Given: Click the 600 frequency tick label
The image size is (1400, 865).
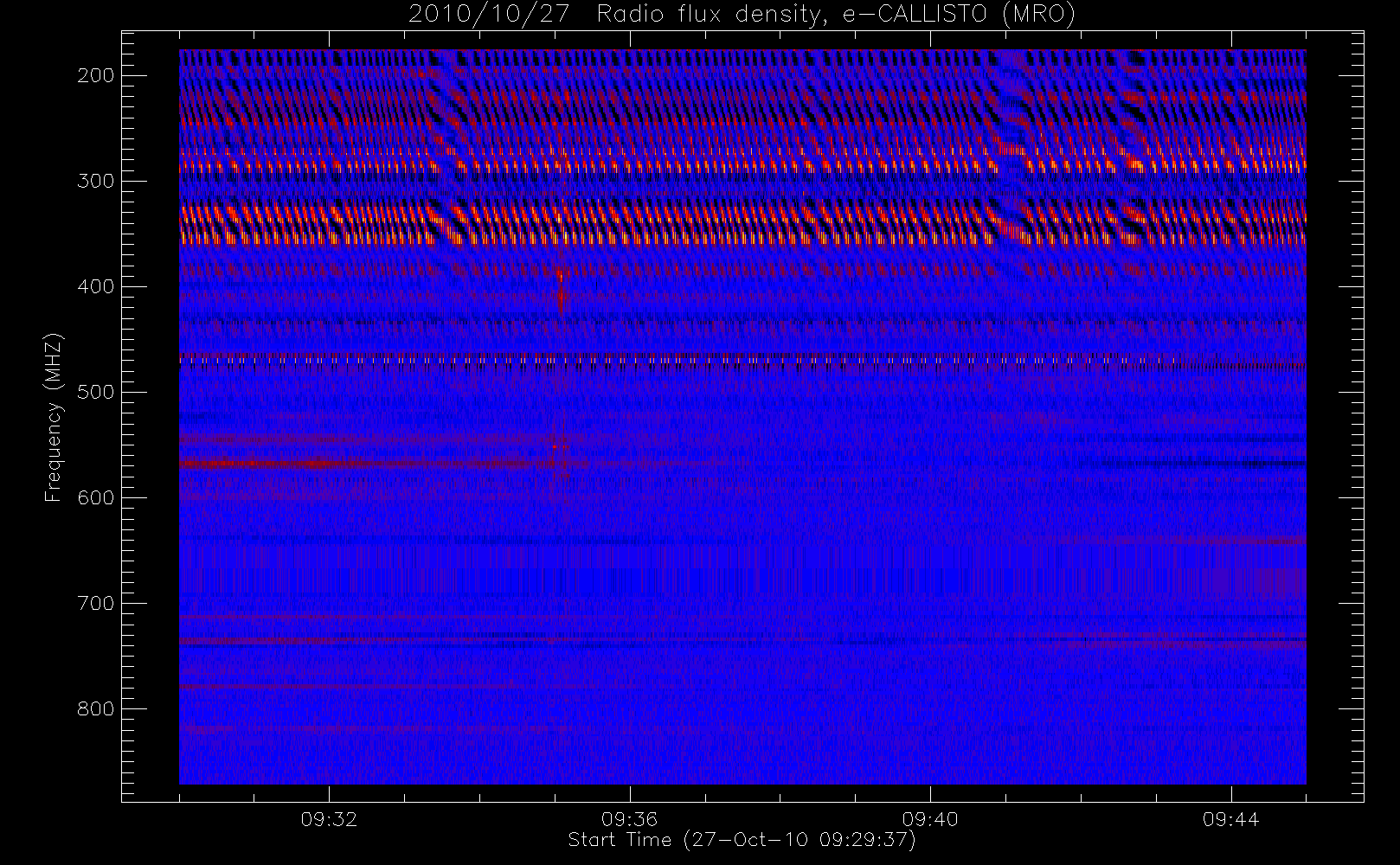Looking at the screenshot, I should click(96, 497).
